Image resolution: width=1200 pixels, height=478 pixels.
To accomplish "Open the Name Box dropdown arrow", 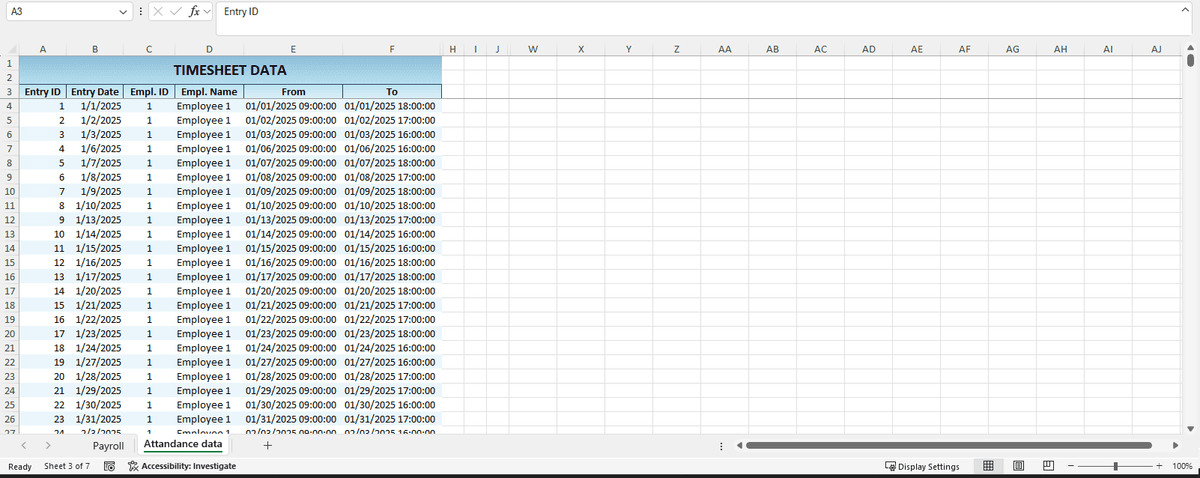I will click(122, 12).
